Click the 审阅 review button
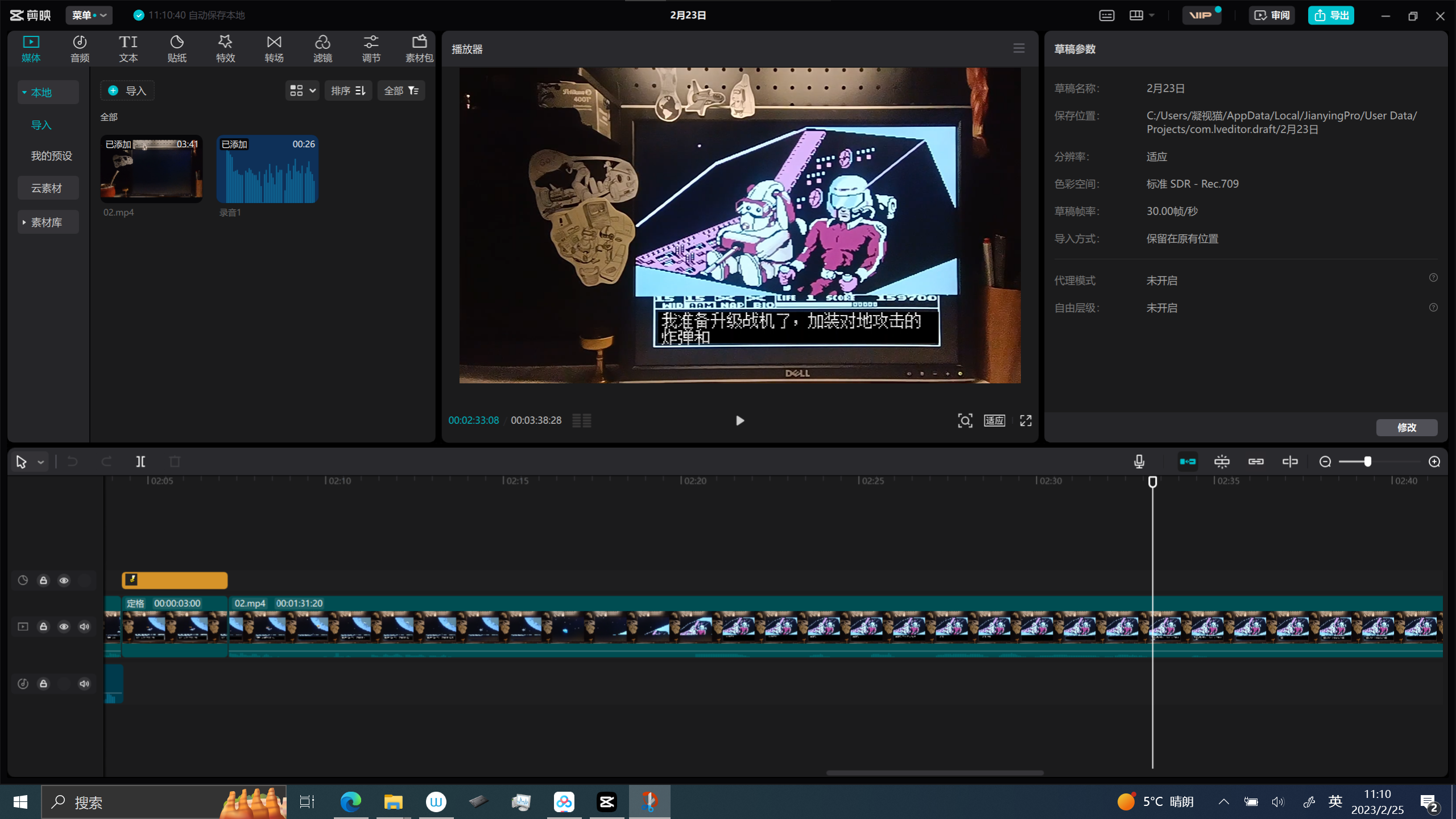Image resolution: width=1456 pixels, height=819 pixels. pos(1272,15)
